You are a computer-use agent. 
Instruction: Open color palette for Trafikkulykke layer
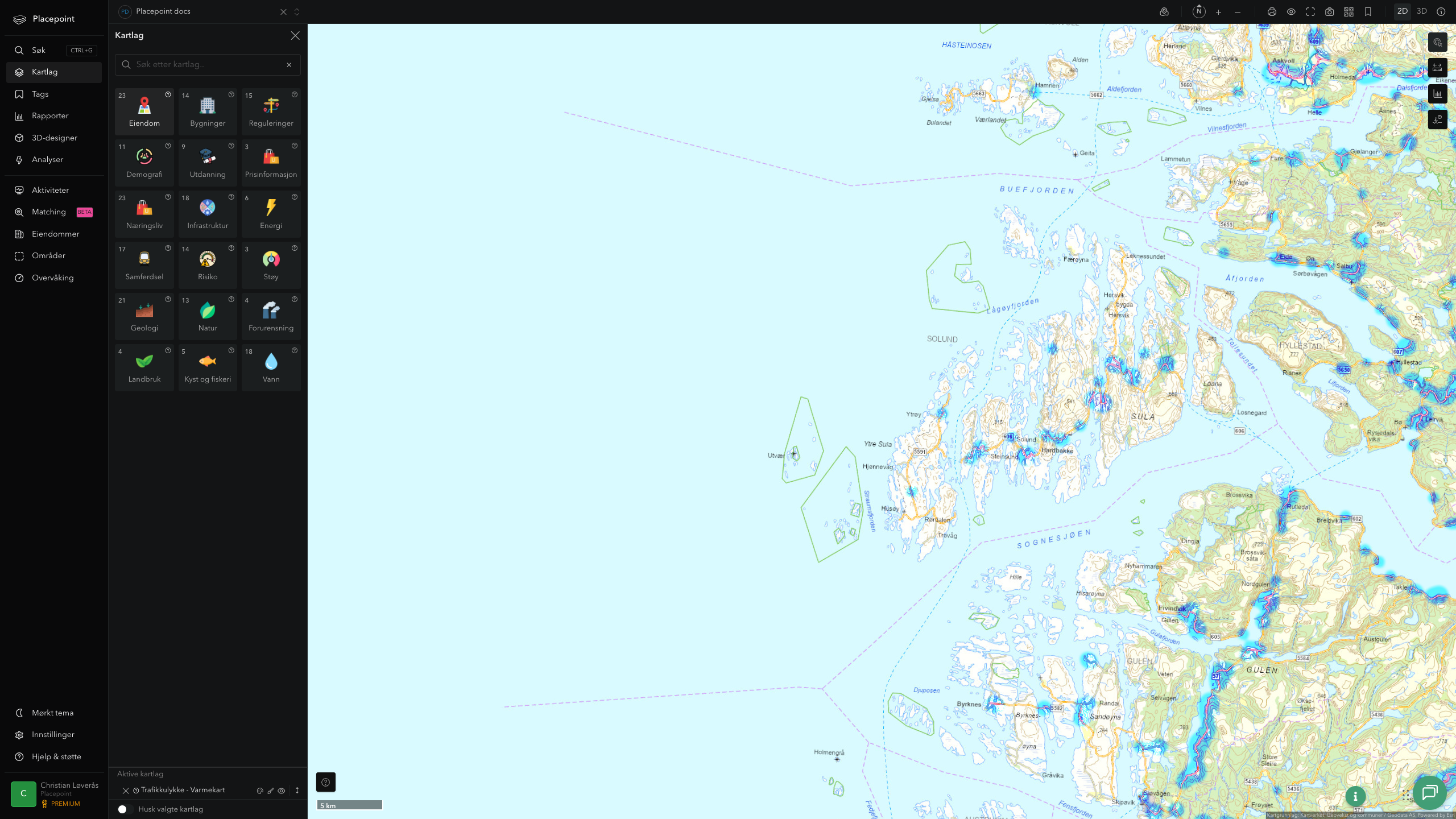click(260, 791)
